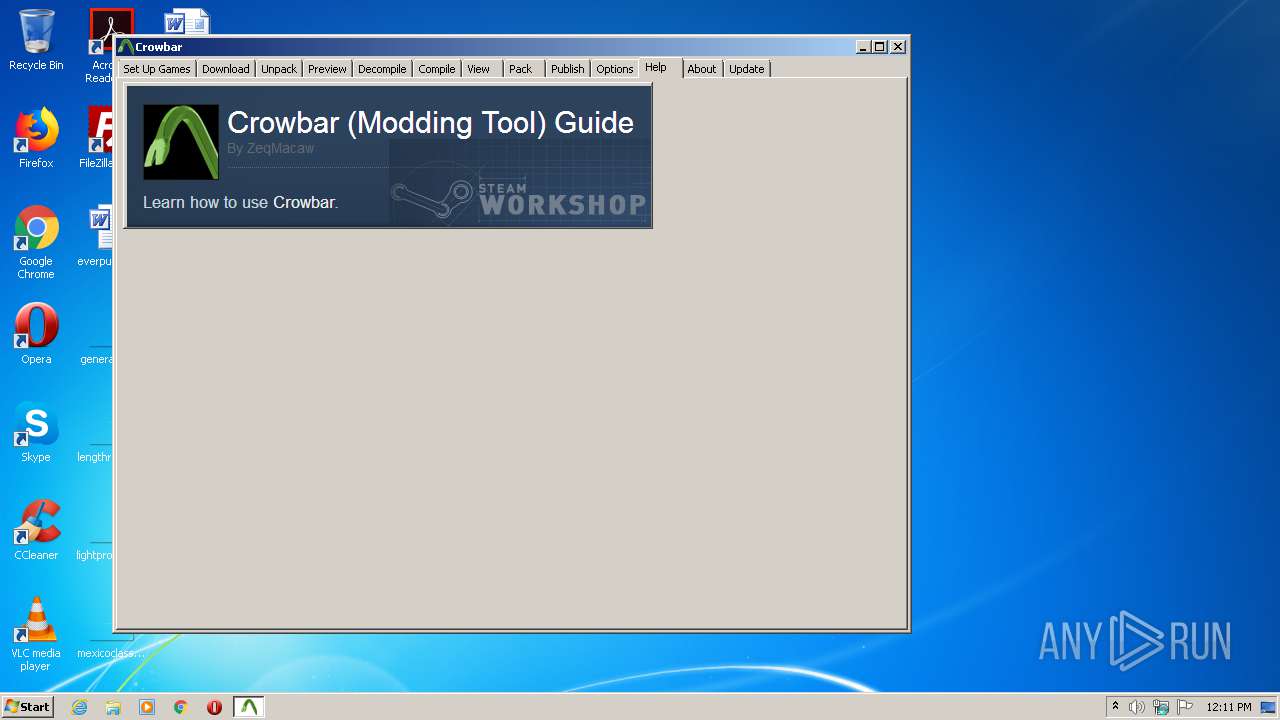Image resolution: width=1280 pixels, height=720 pixels.
Task: Switch to the Download tab
Action: click(226, 69)
